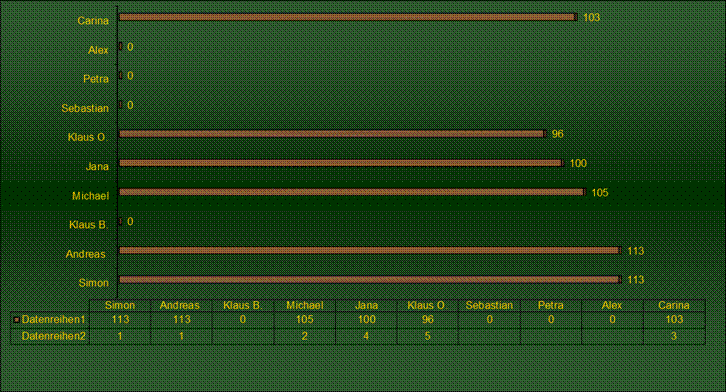Select Klaus O.'s bar showing 96
The image size is (726, 392).
click(x=332, y=134)
